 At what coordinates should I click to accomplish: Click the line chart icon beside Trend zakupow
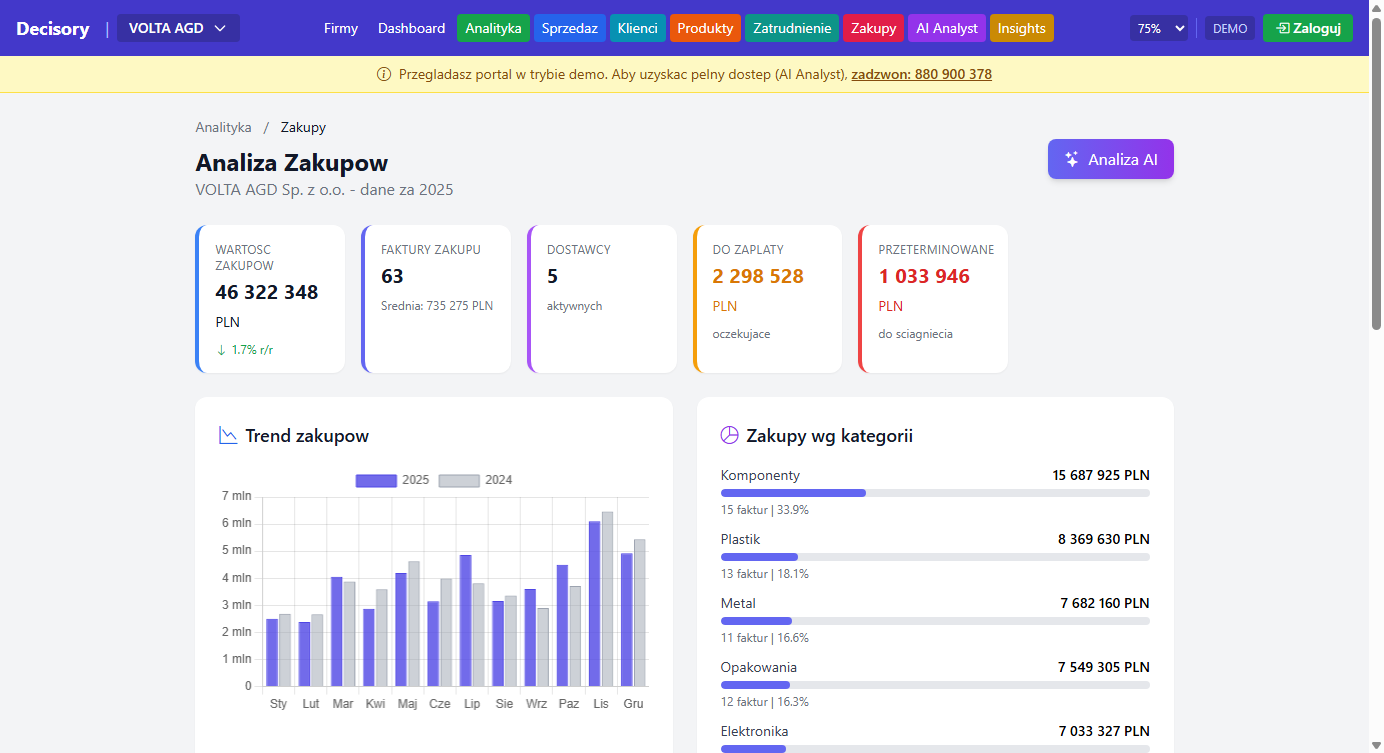pos(228,435)
